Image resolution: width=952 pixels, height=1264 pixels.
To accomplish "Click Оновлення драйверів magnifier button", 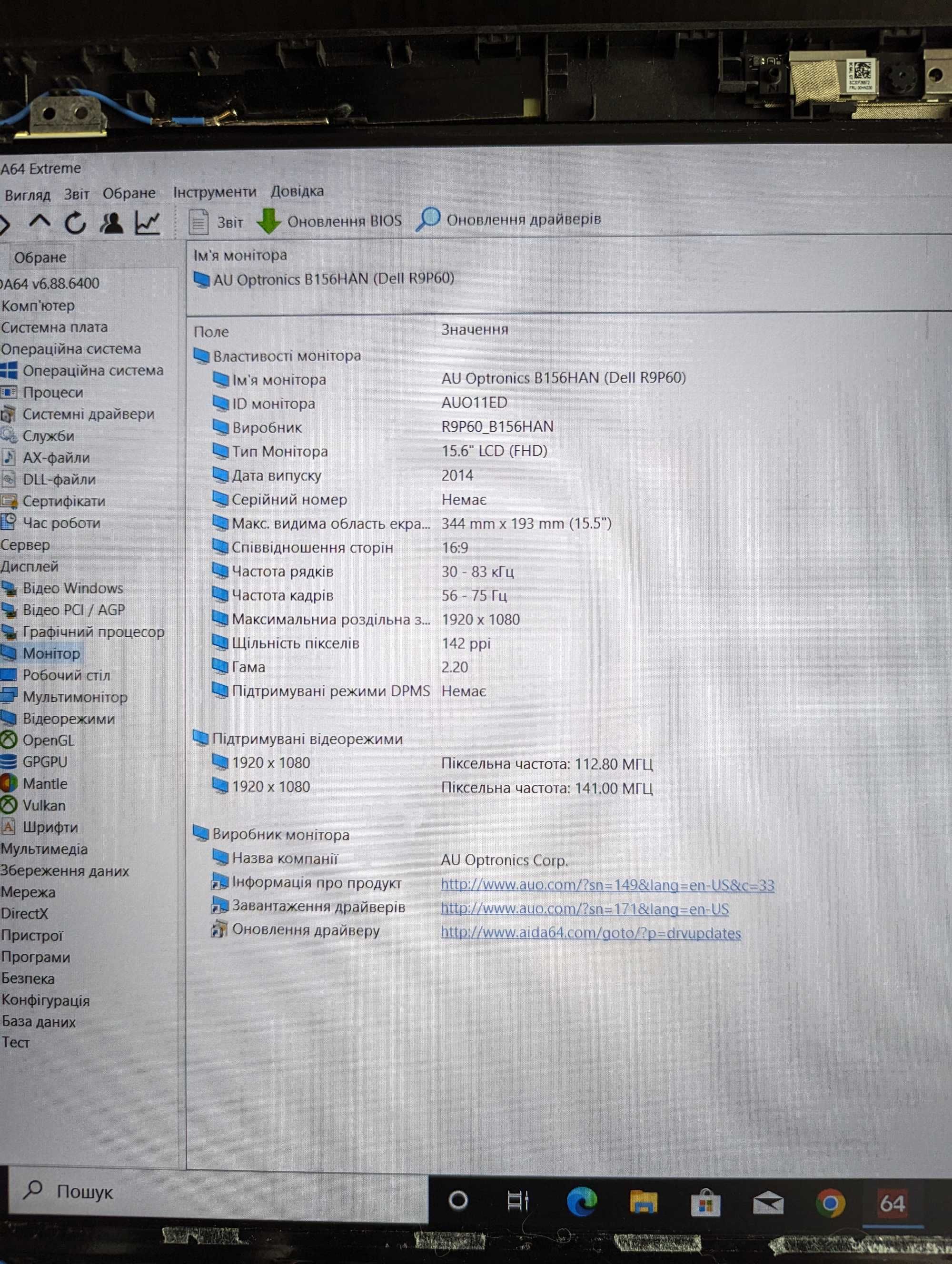I will coord(508,219).
